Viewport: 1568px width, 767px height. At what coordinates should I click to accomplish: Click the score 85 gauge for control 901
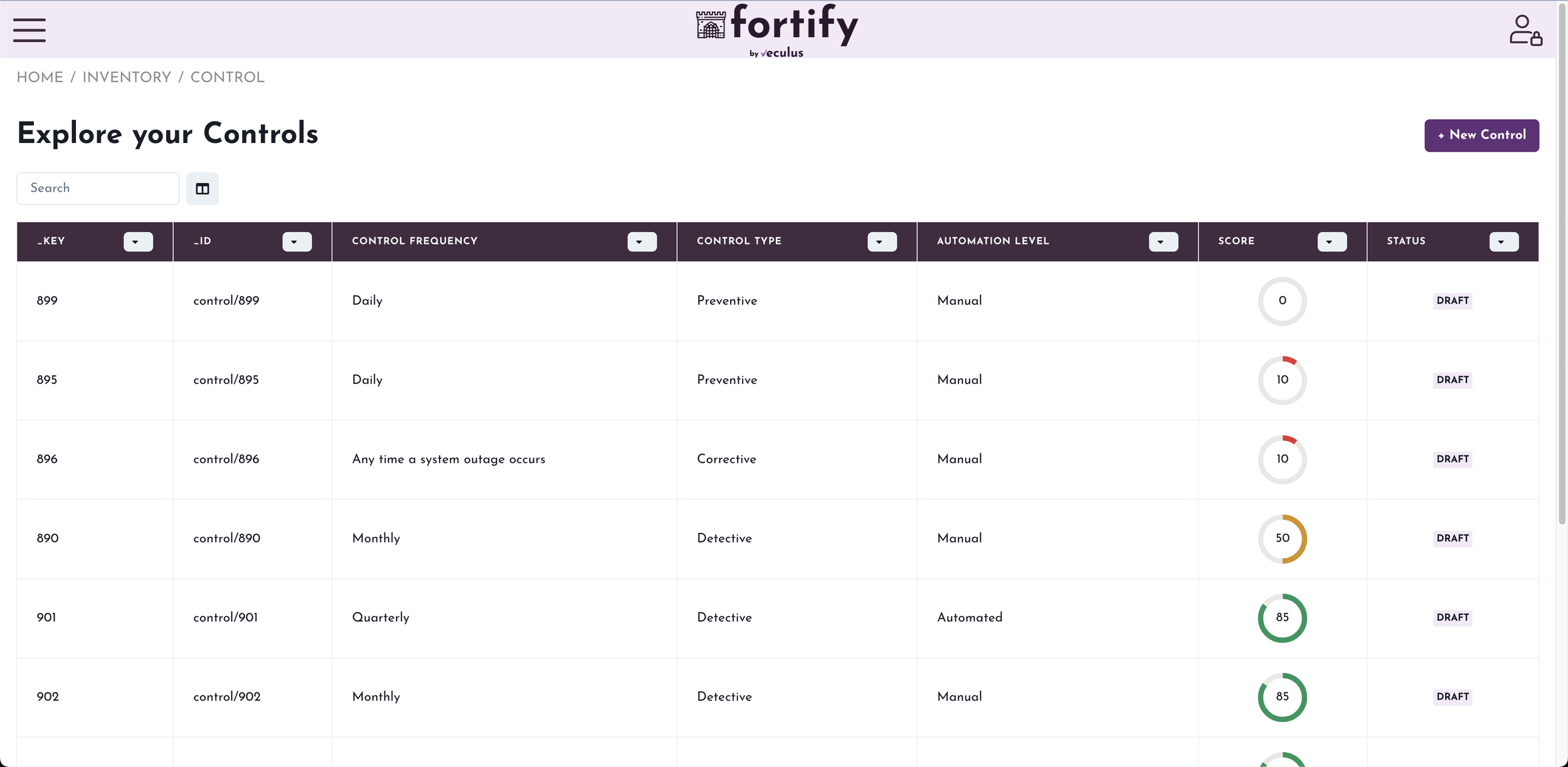coord(1281,618)
